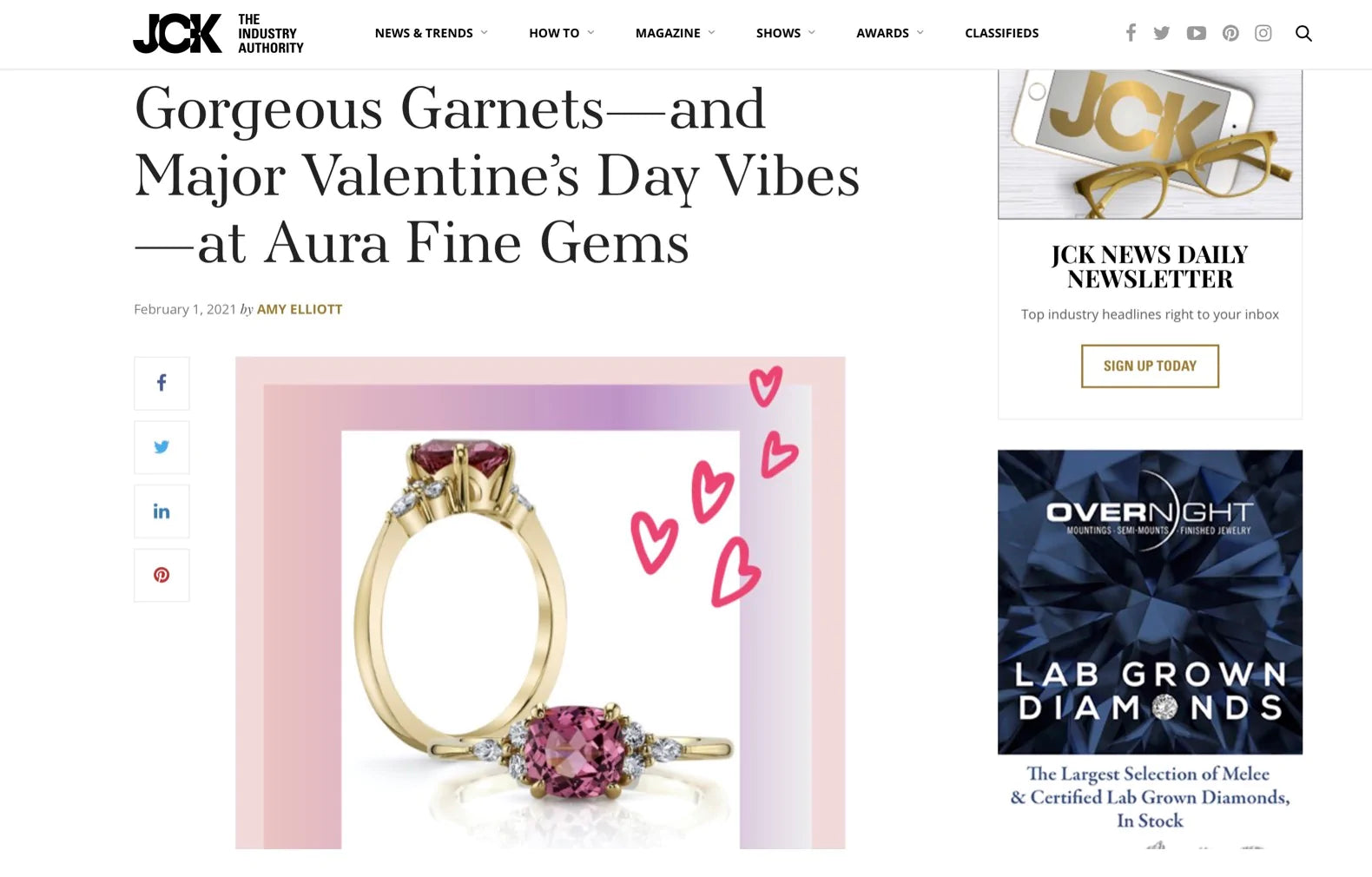1372x877 pixels.
Task: Open JCK Pinterest icon in header
Action: (1230, 33)
